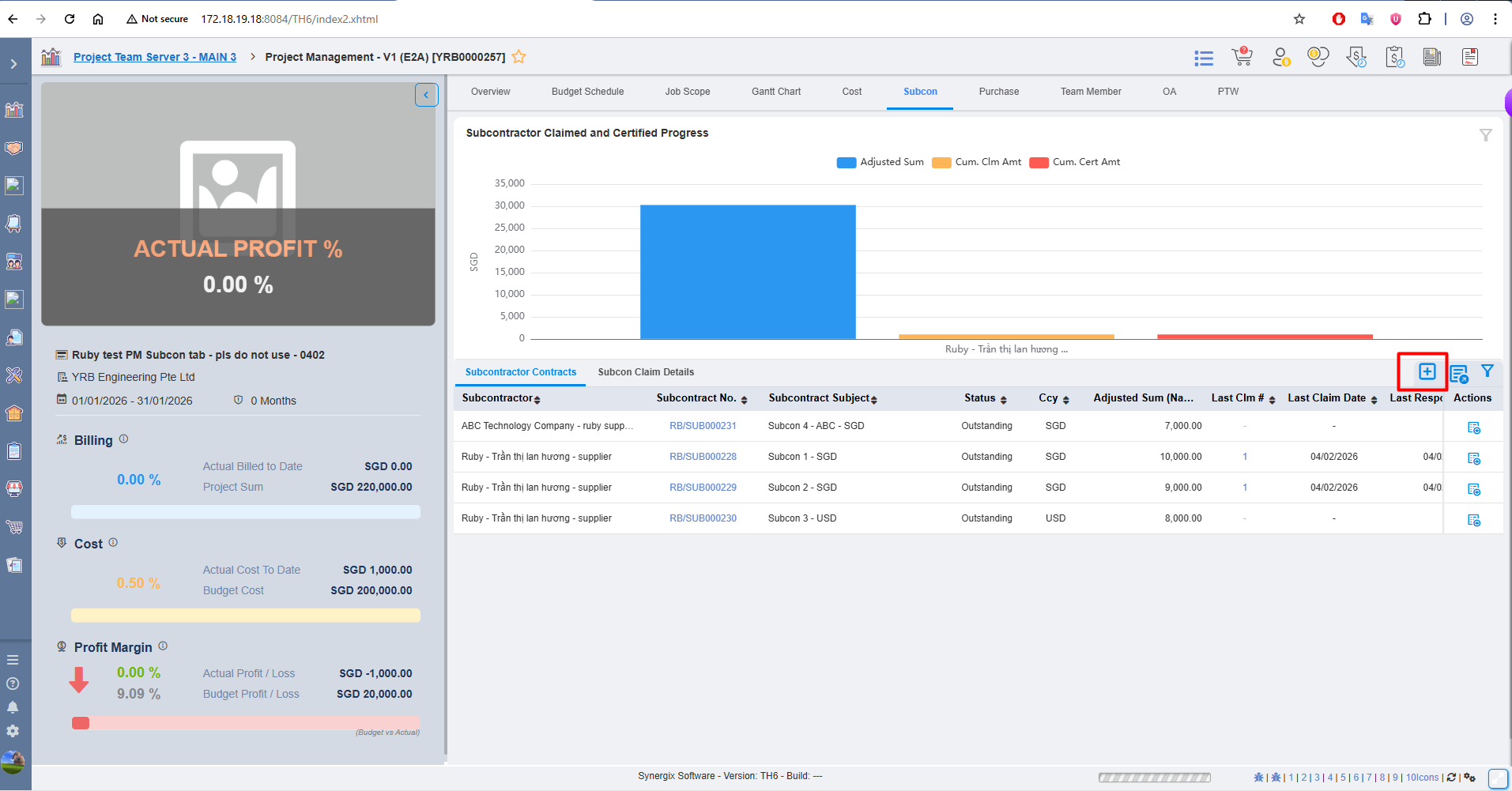Show the Billing info tooltip icon
Screen dimensions: 1512x791
123,439
